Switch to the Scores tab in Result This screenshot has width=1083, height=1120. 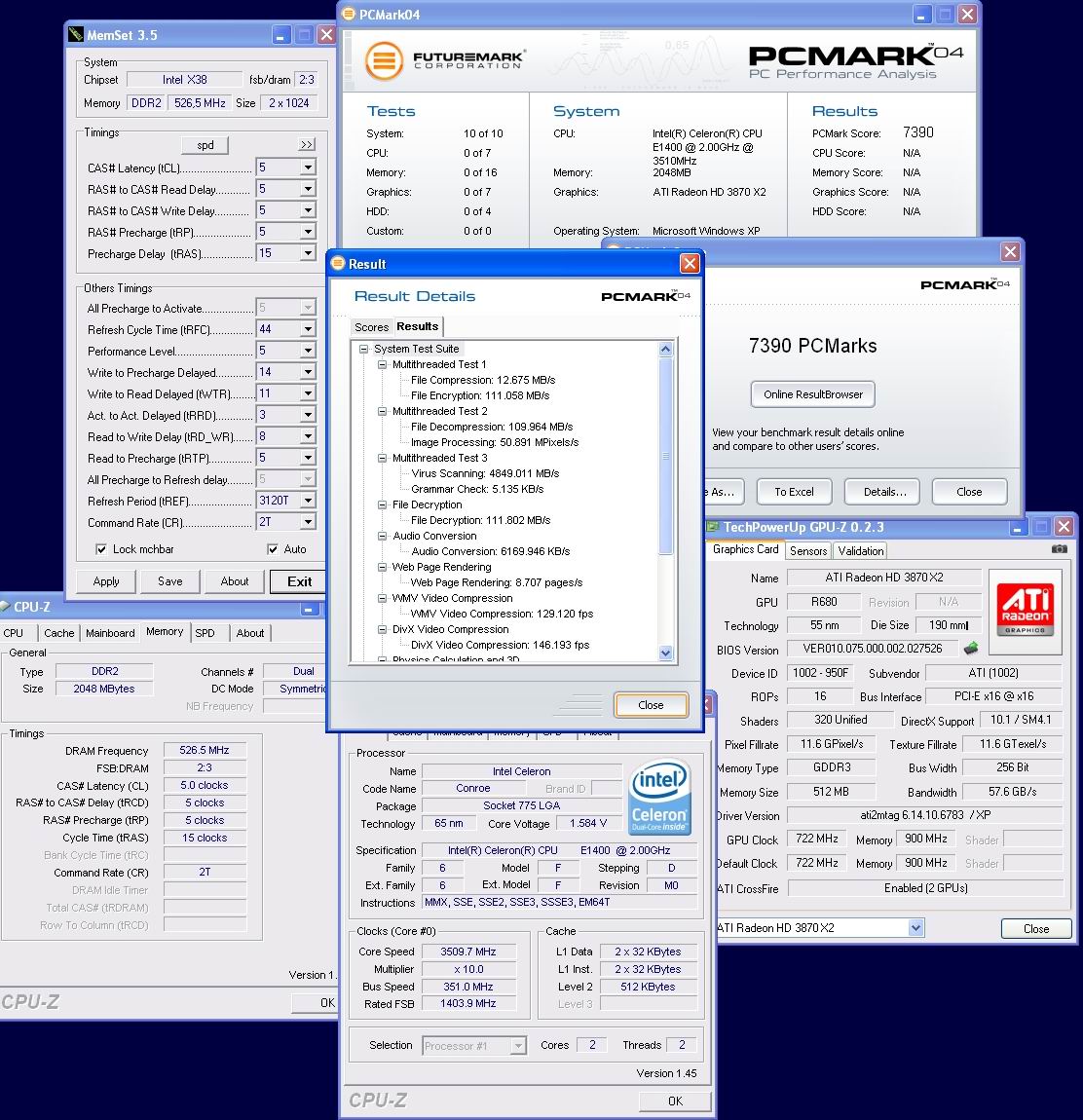(x=371, y=327)
